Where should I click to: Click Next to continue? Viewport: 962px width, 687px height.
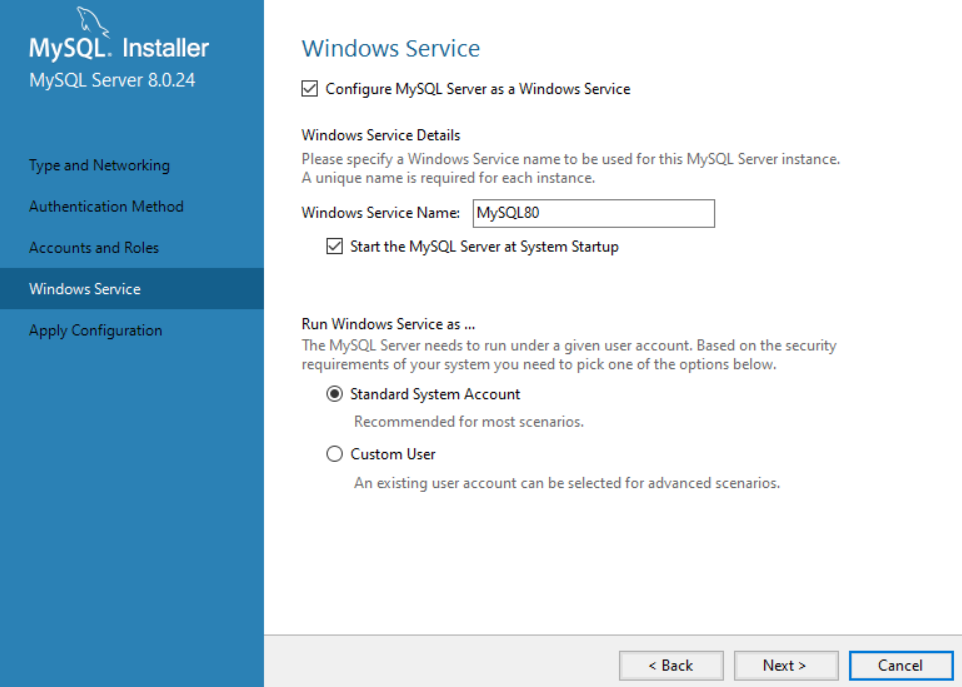(x=786, y=666)
